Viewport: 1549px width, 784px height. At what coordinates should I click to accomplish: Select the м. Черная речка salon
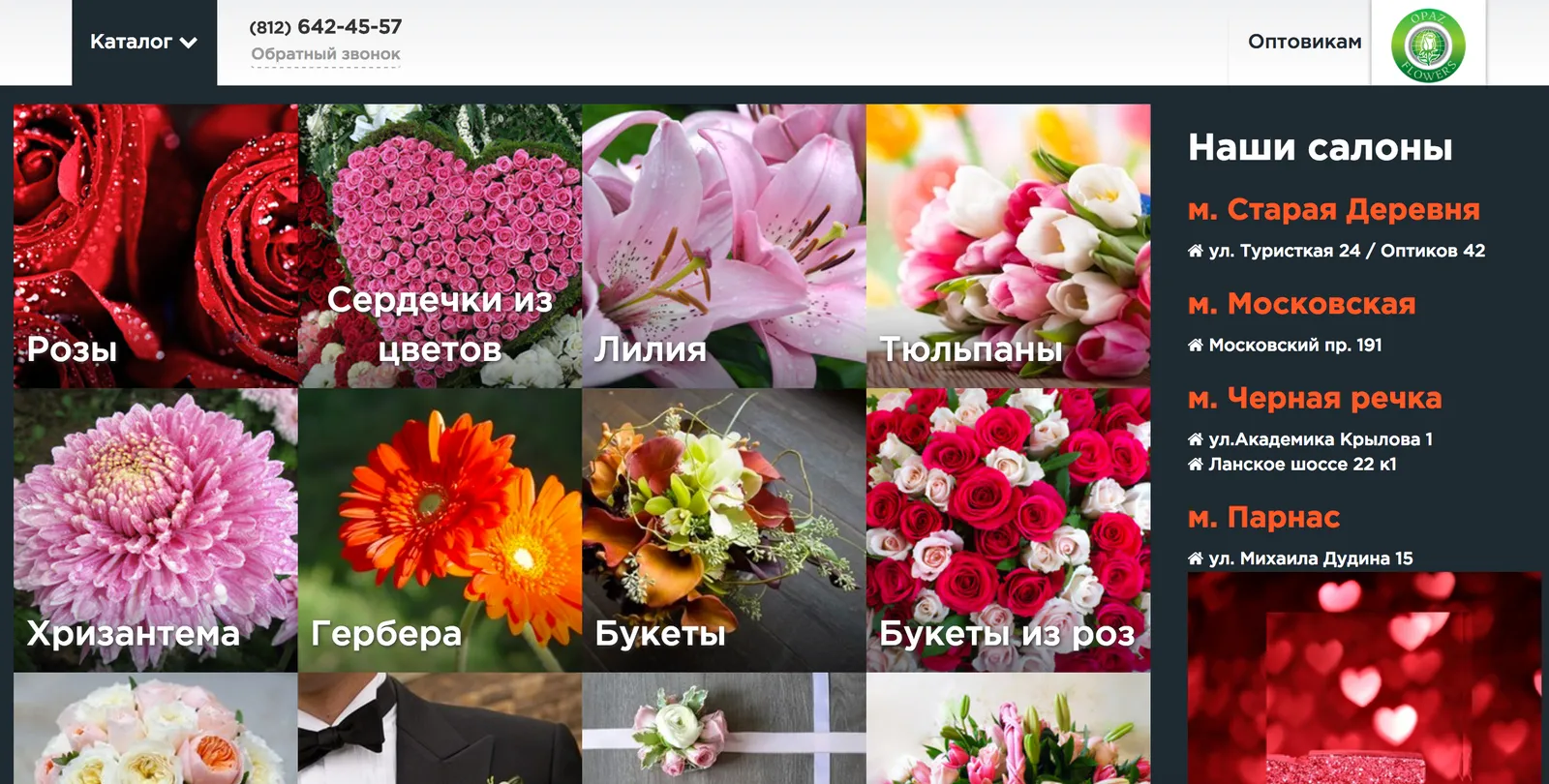(1315, 398)
